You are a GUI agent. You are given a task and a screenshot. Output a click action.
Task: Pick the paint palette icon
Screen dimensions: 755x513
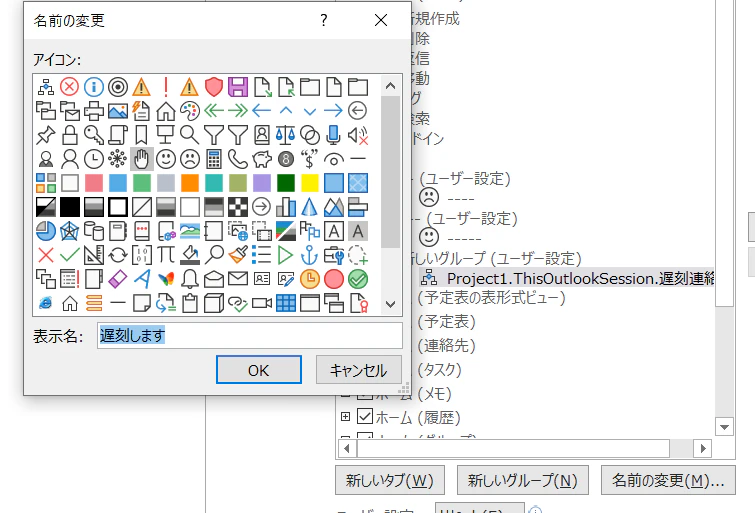(190, 111)
